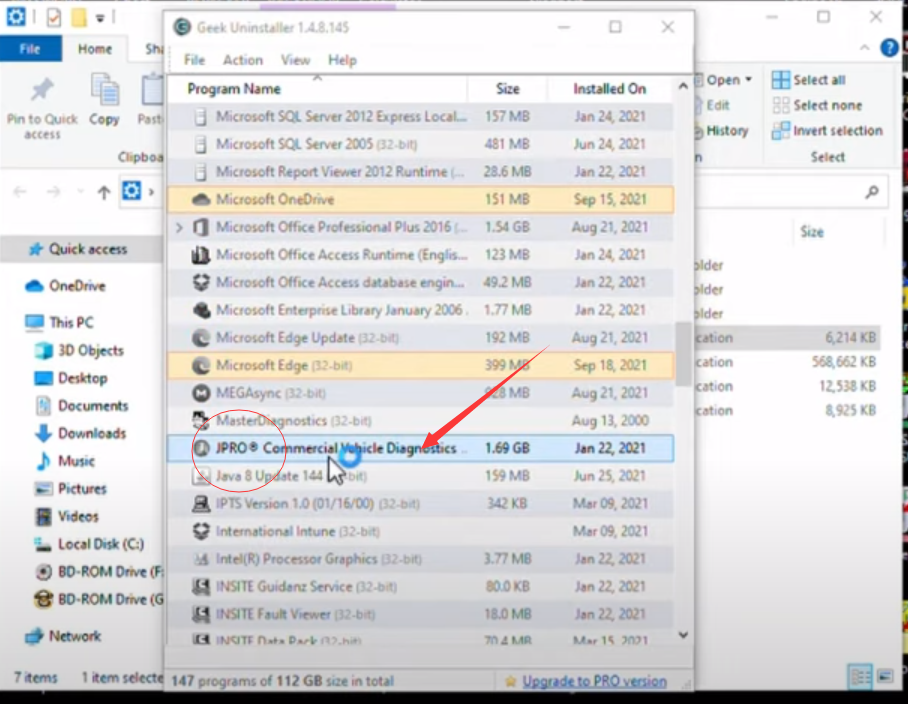Select the Aug 13, 2000 install date cell
The width and height of the screenshot is (908, 704).
(610, 420)
